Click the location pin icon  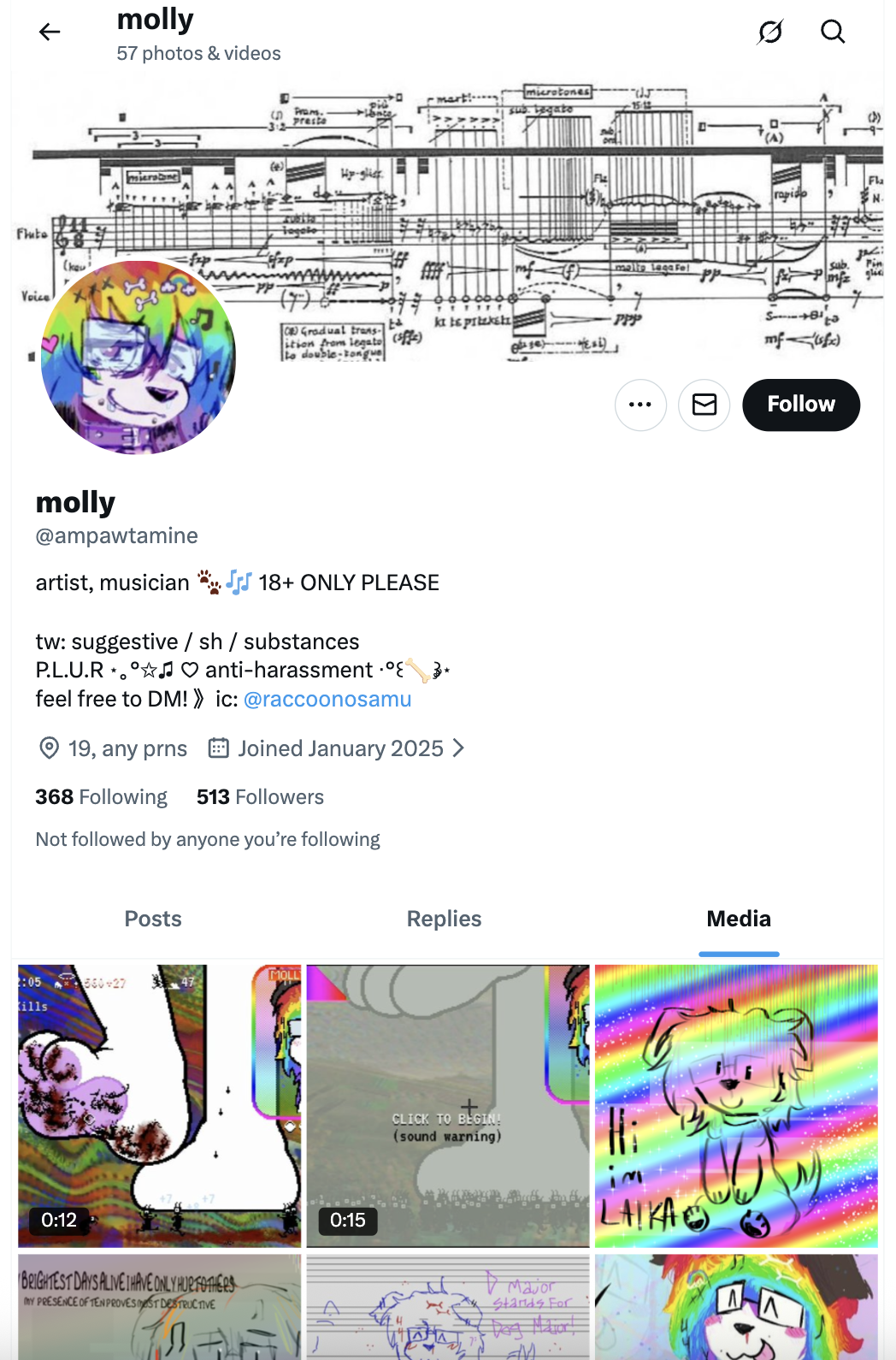pyautogui.click(x=50, y=748)
